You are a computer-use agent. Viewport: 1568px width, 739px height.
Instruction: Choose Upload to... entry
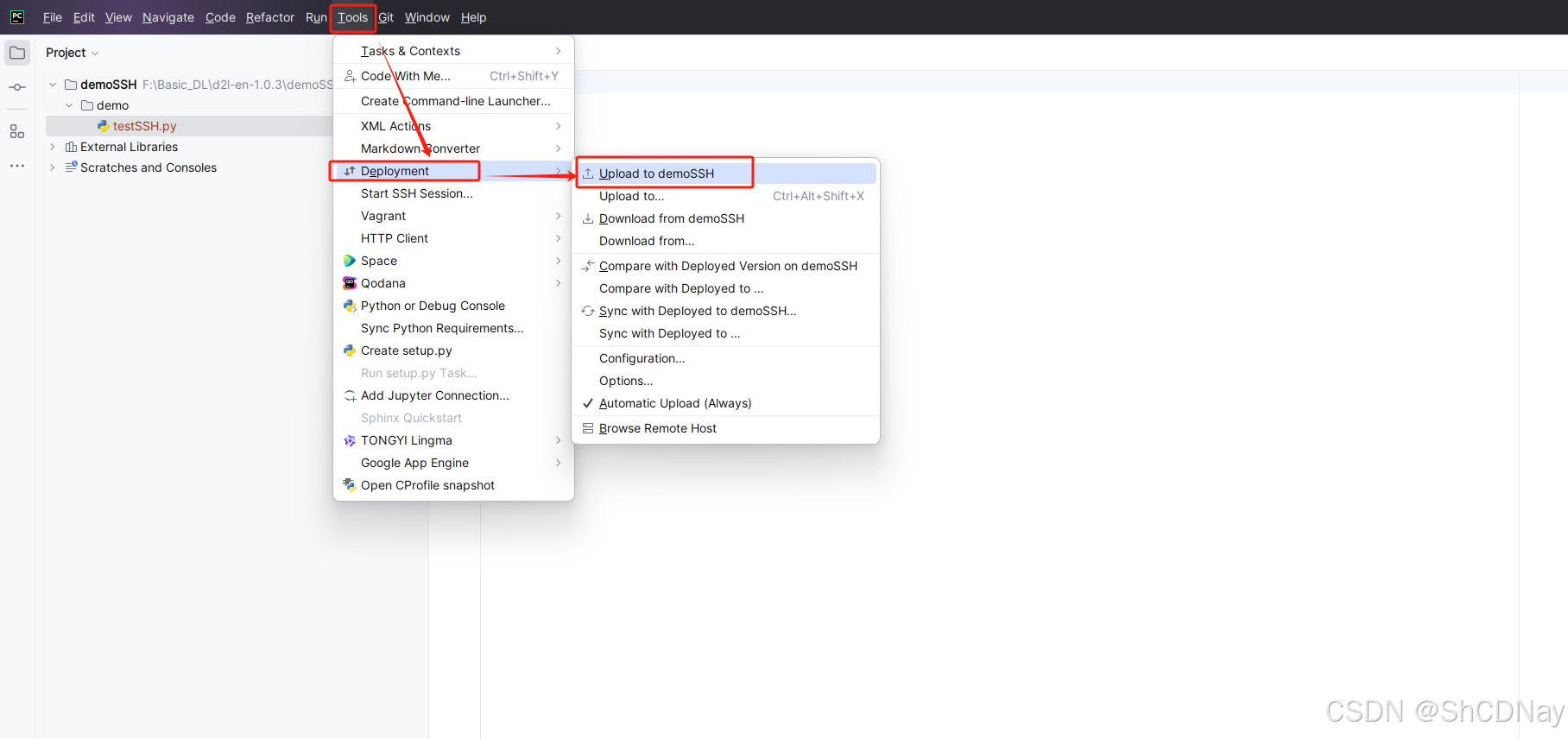[x=726, y=196]
